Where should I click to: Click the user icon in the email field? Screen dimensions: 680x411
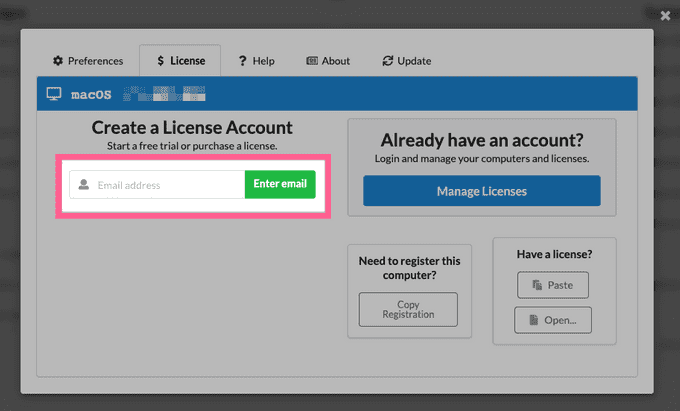tap(84, 185)
